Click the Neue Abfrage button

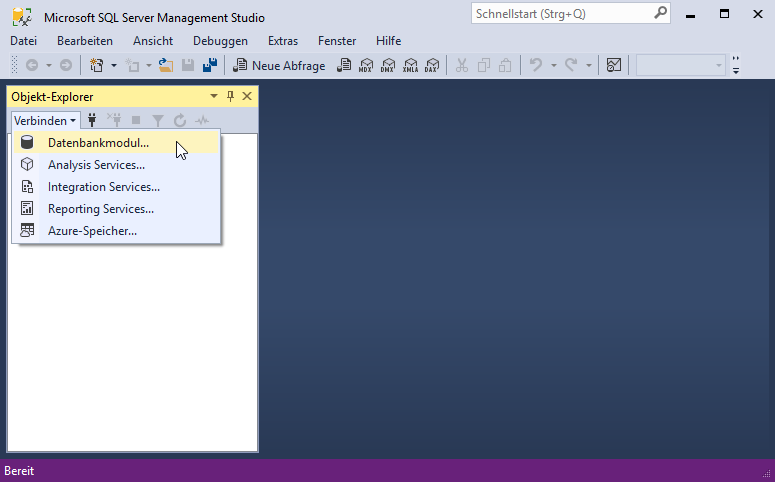pos(279,65)
